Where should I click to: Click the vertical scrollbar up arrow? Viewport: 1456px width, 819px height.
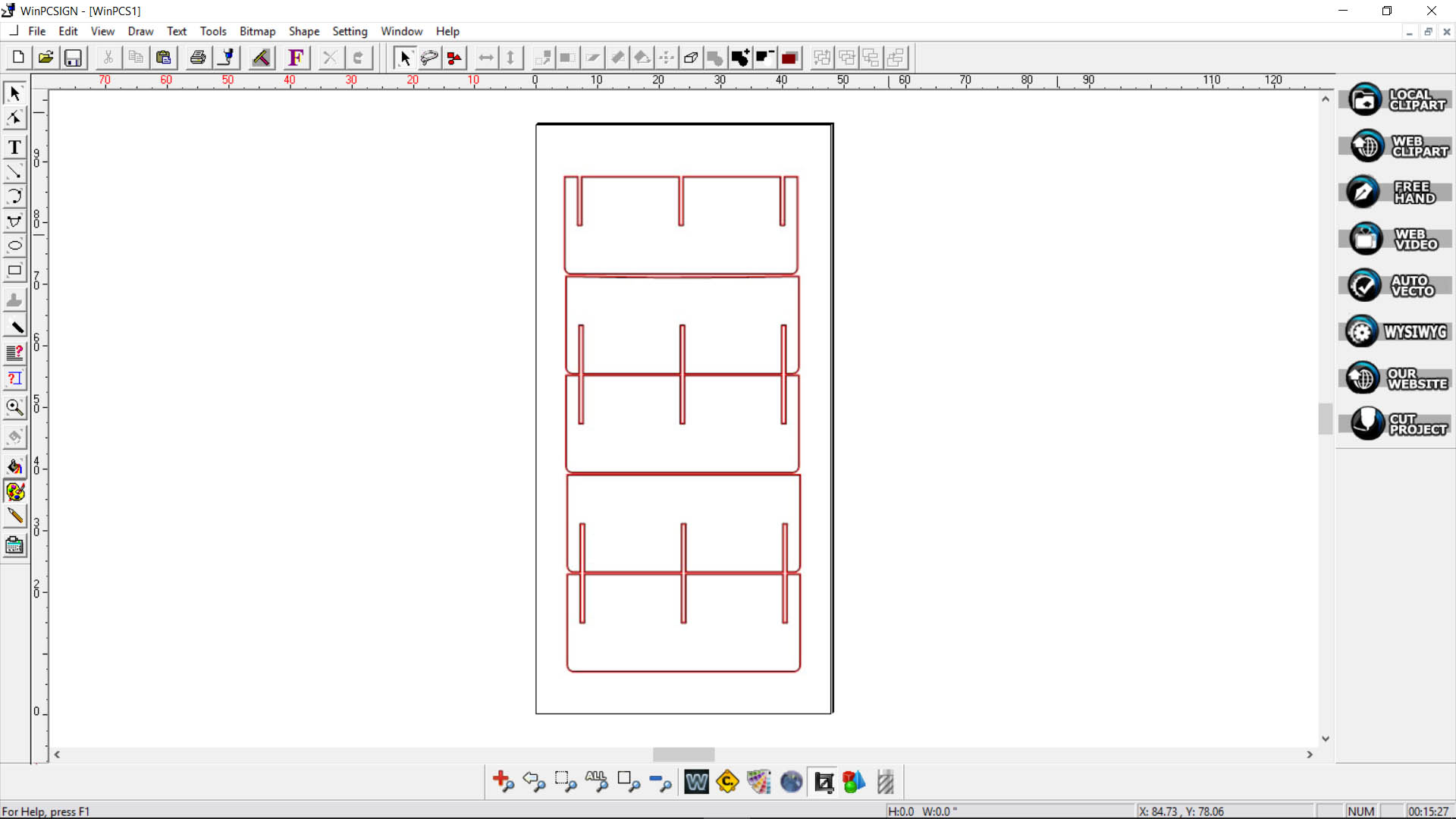click(x=1326, y=99)
